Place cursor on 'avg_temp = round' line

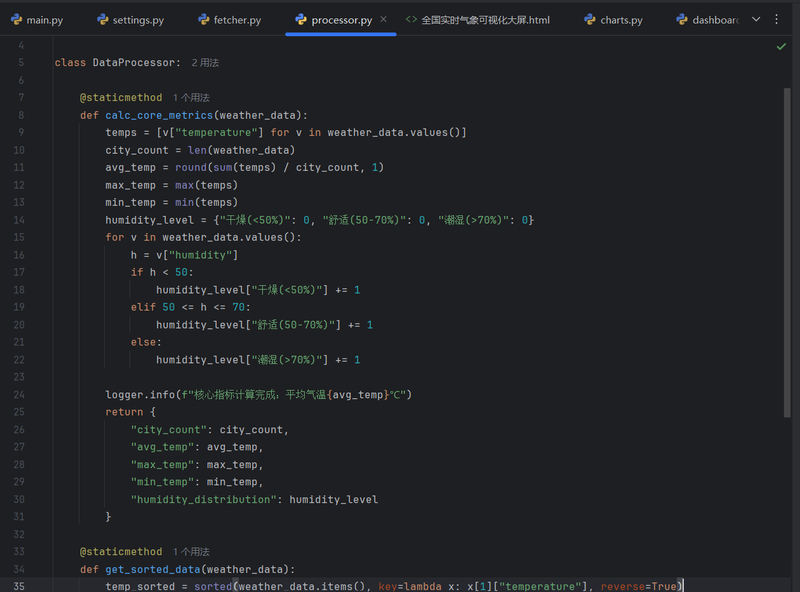pos(244,167)
